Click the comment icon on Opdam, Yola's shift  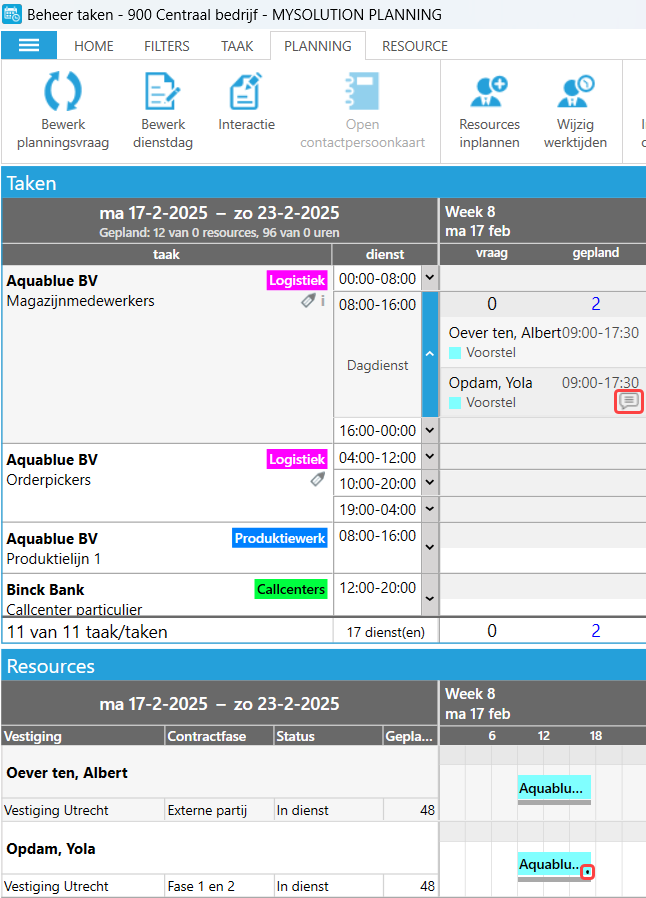coord(628,402)
